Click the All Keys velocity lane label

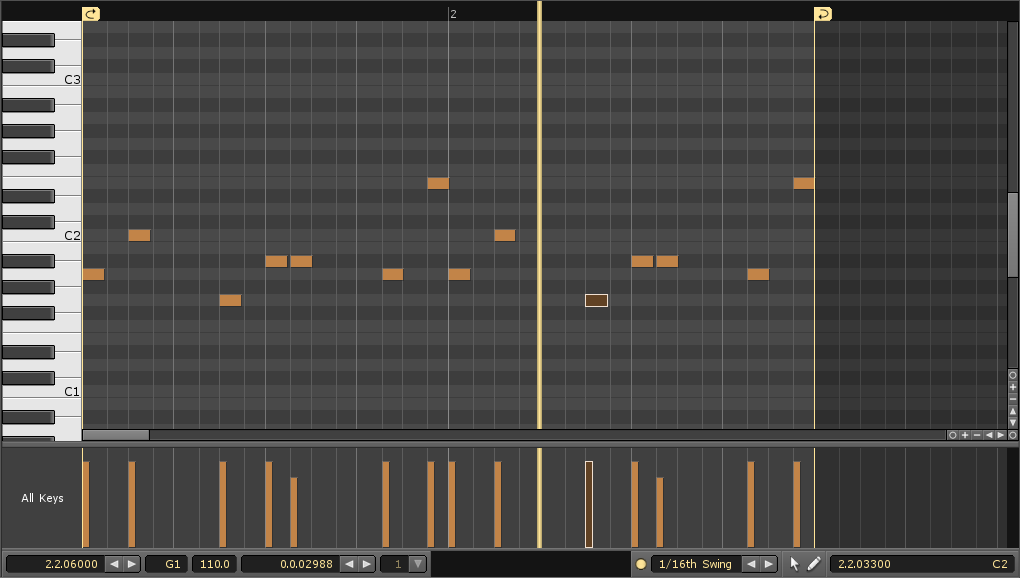(x=42, y=498)
